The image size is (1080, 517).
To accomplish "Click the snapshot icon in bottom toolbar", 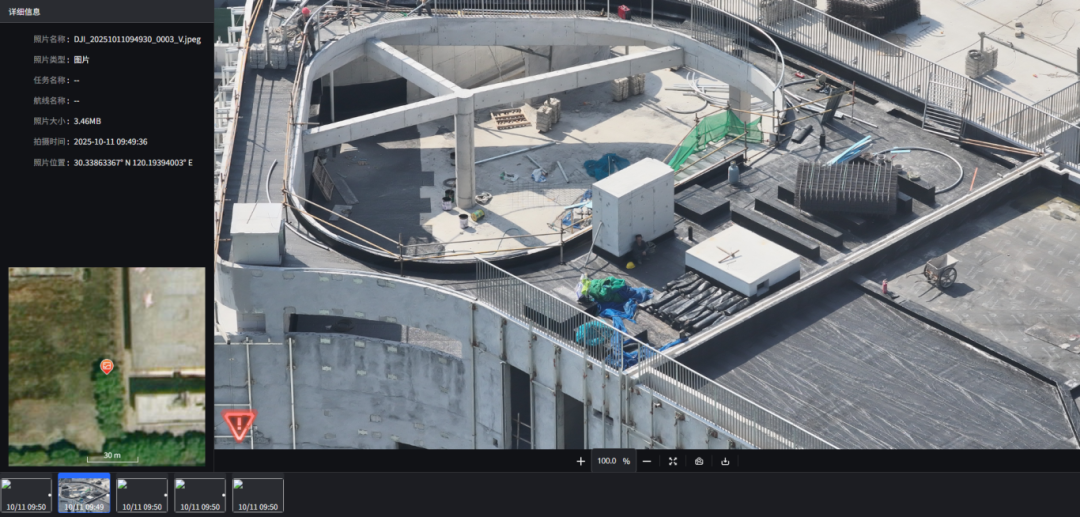I will click(x=699, y=461).
